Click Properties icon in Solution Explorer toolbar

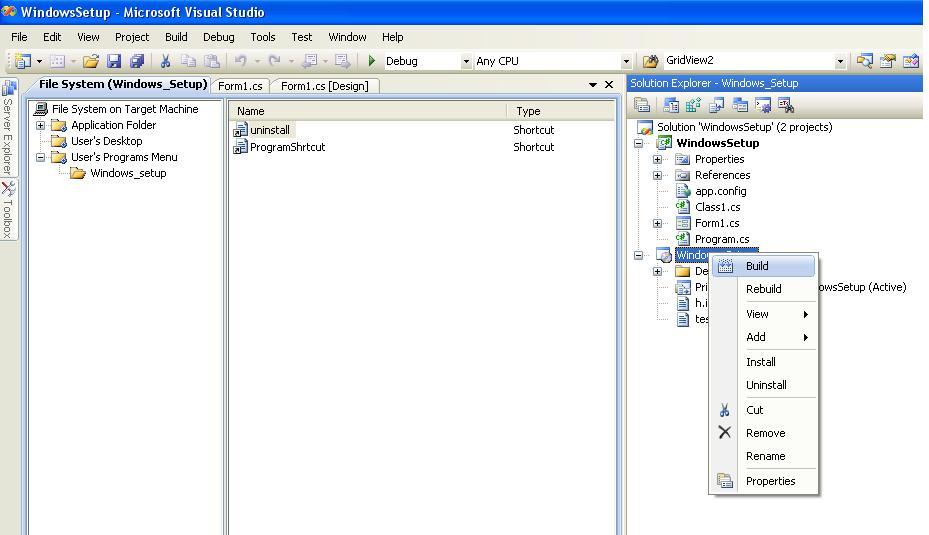point(642,105)
